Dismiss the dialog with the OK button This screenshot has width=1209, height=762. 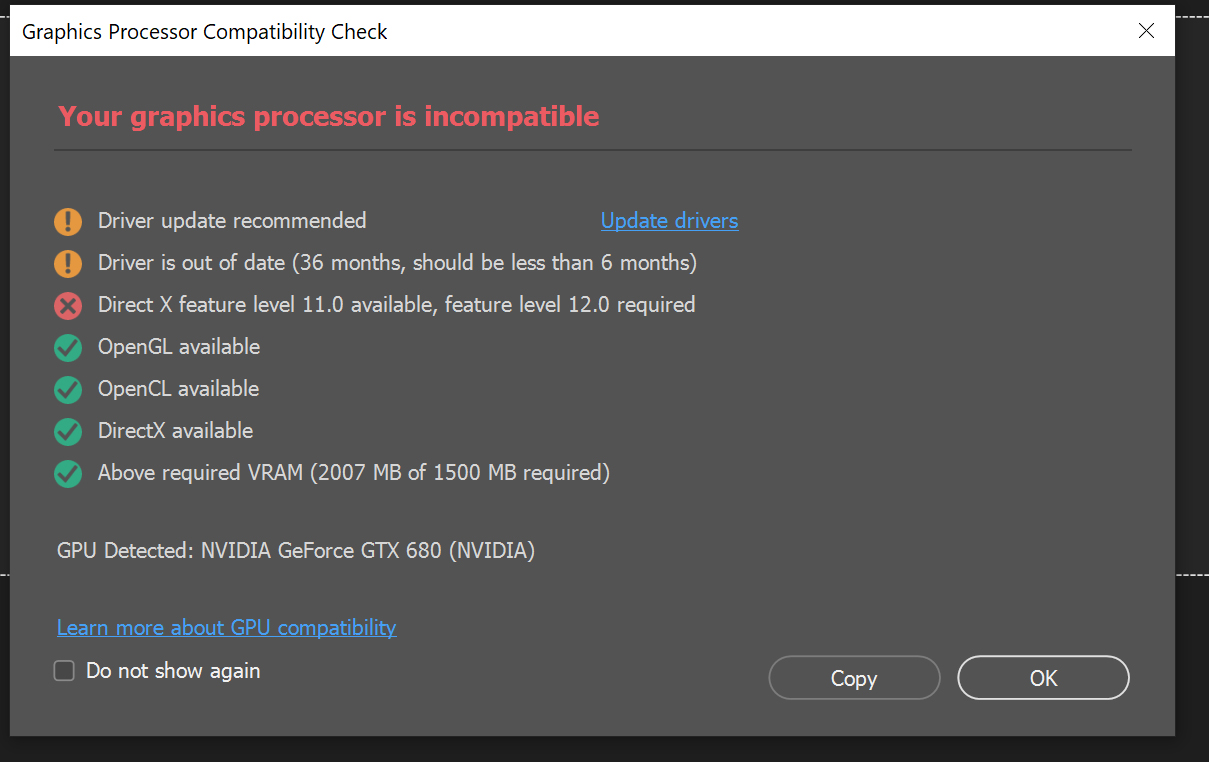pyautogui.click(x=1043, y=677)
